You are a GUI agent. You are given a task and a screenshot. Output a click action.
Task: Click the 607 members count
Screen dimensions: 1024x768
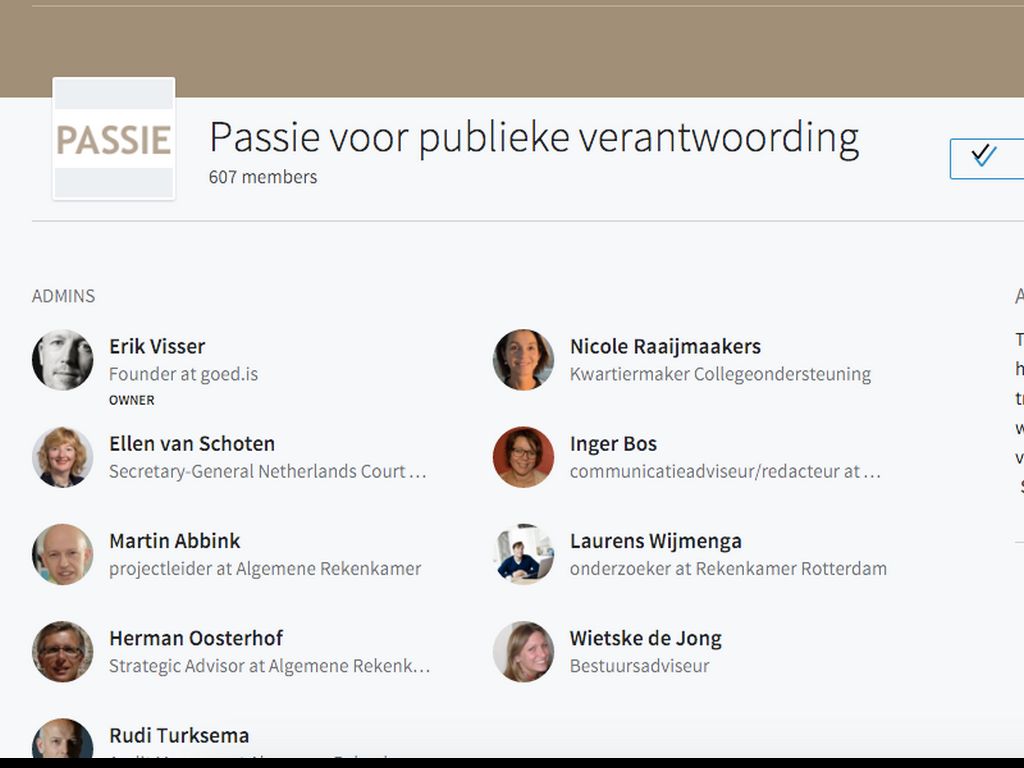pos(263,177)
